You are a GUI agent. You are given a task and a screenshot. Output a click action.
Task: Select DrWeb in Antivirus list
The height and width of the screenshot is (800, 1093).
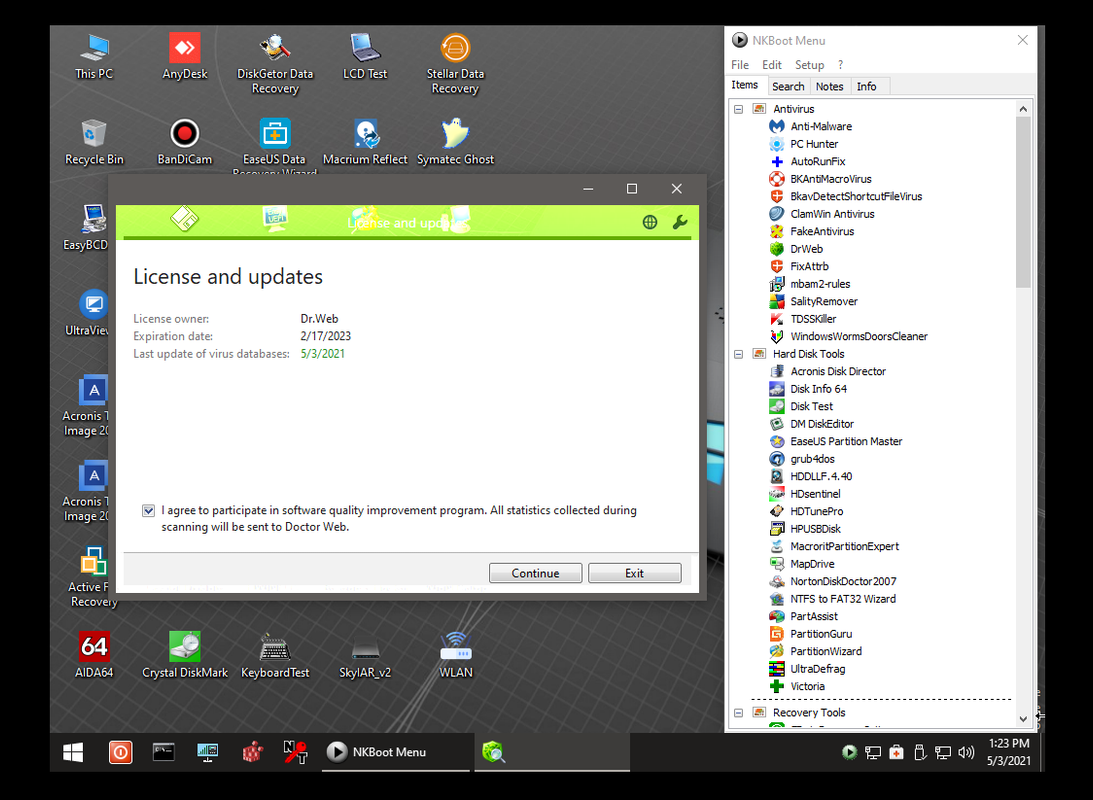point(796,249)
